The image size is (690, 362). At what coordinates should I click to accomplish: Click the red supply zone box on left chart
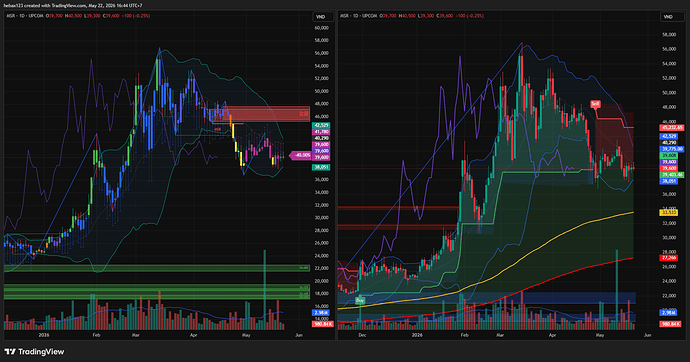click(260, 114)
